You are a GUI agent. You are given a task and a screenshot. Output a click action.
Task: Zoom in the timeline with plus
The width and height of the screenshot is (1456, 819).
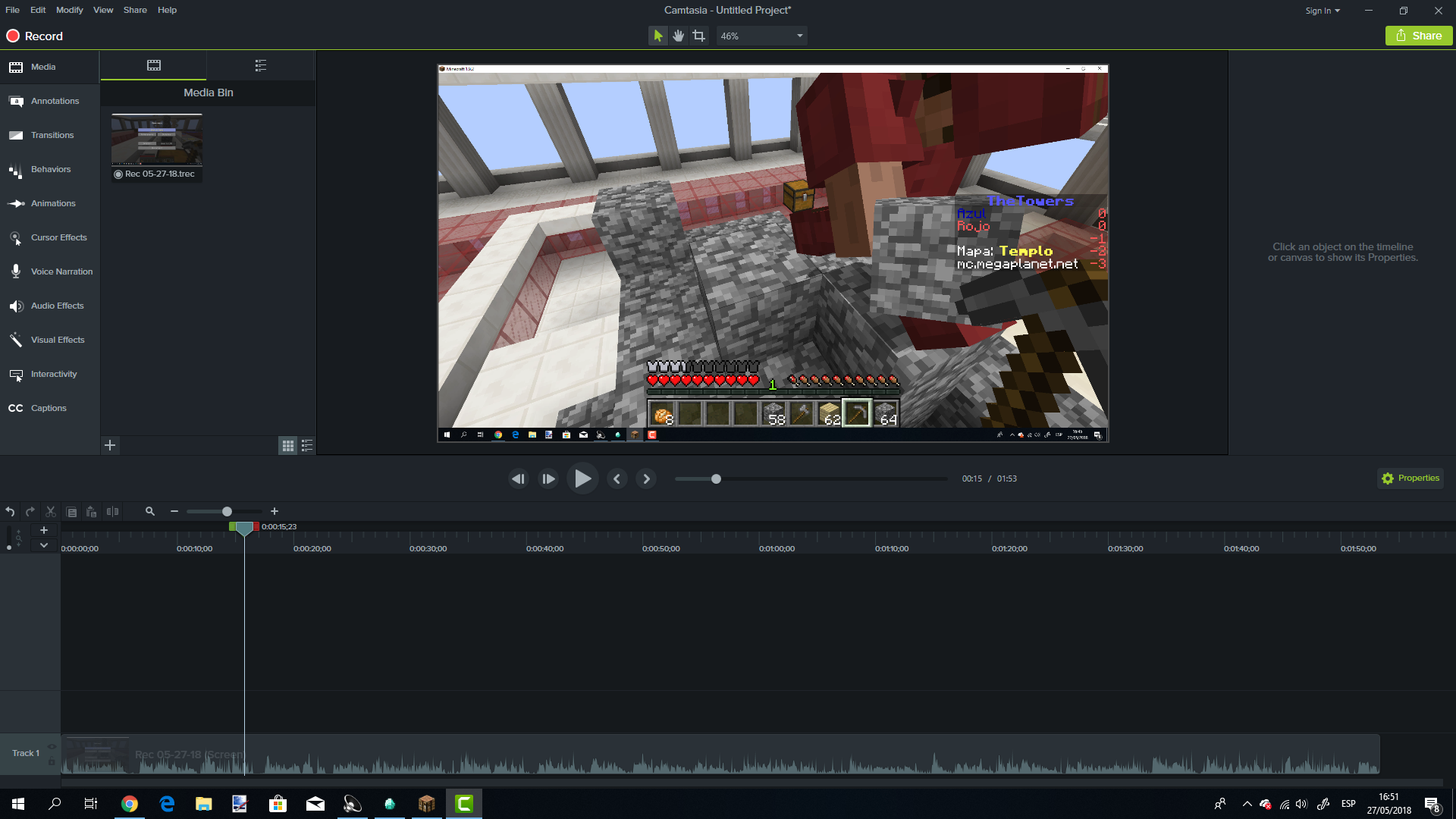coord(275,511)
